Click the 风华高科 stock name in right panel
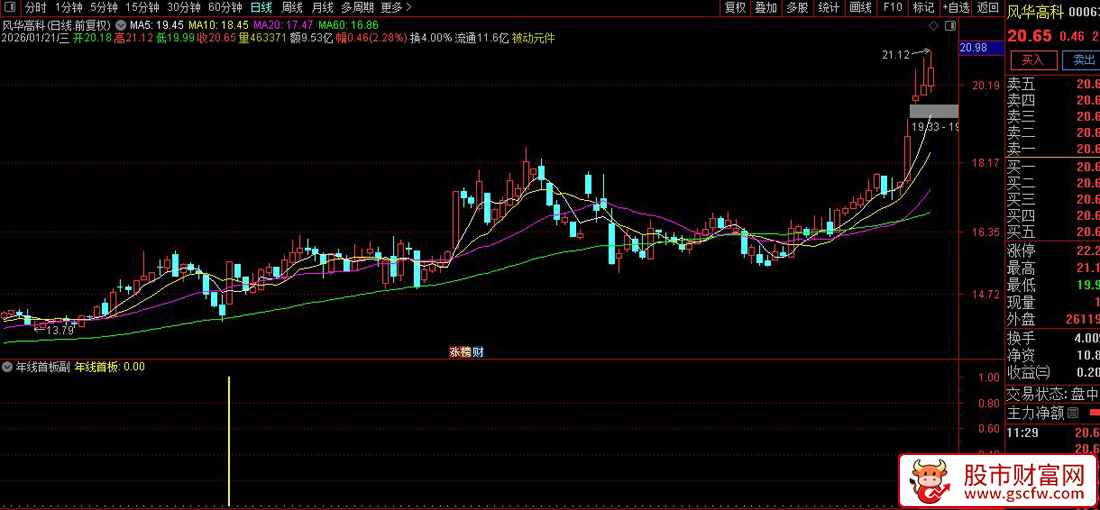Viewport: 1100px width, 510px height. pyautogui.click(x=1036, y=12)
